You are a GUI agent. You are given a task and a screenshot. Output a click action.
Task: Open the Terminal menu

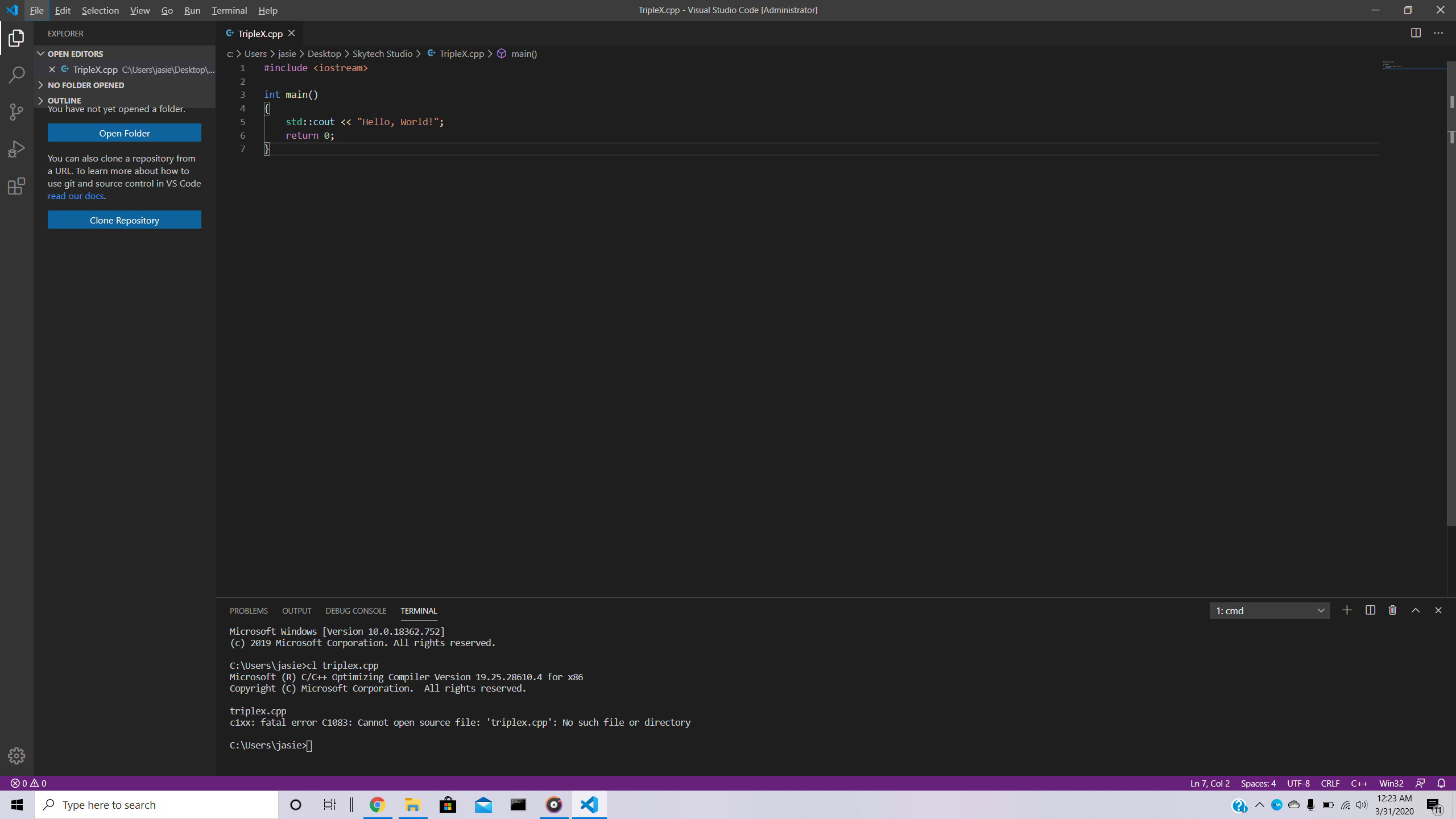pos(229,10)
